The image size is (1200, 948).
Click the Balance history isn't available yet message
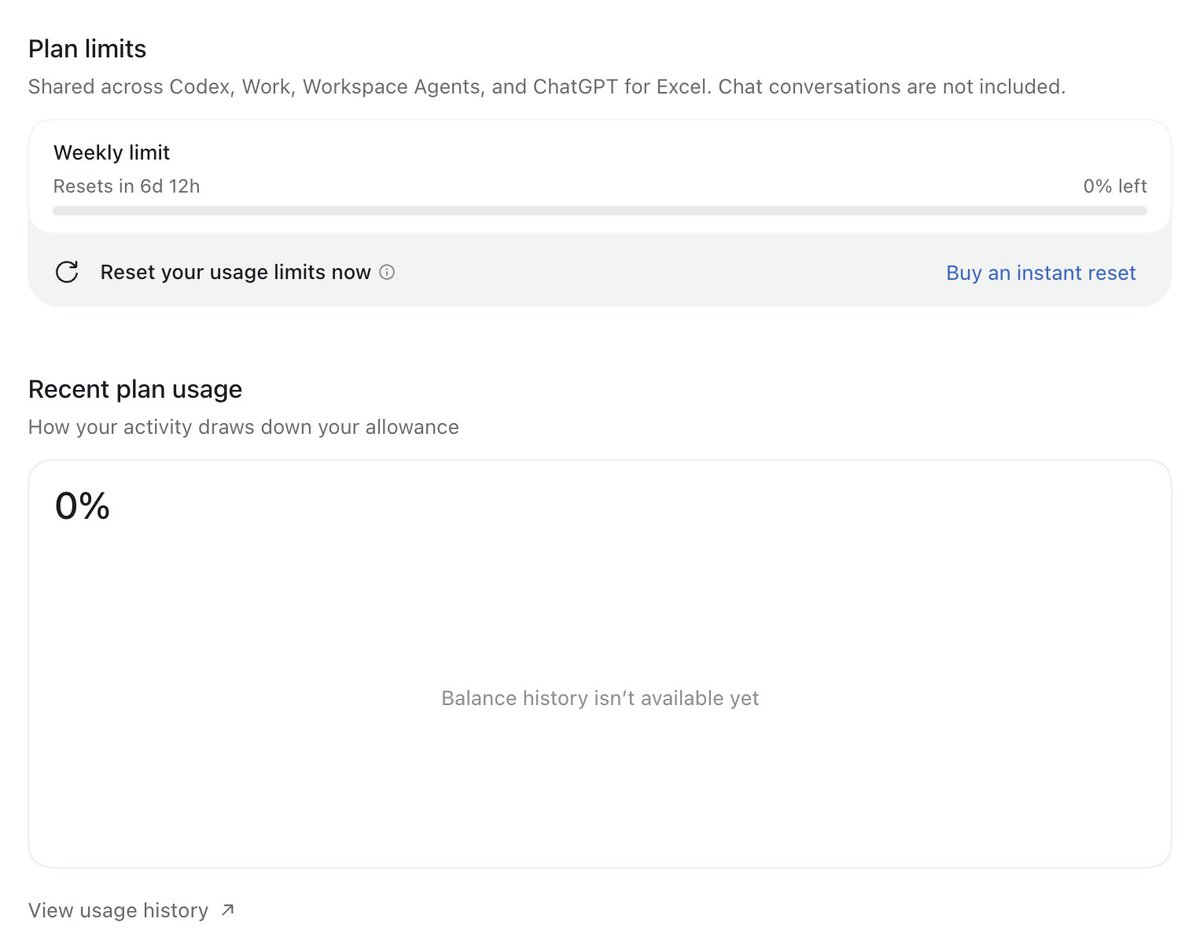pos(600,698)
